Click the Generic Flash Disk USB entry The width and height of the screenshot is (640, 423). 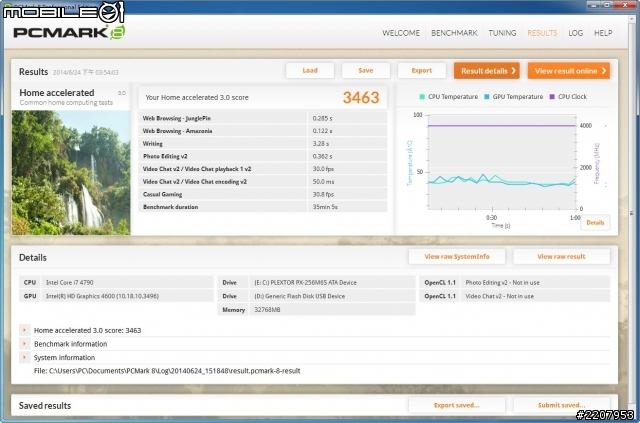[300, 296]
